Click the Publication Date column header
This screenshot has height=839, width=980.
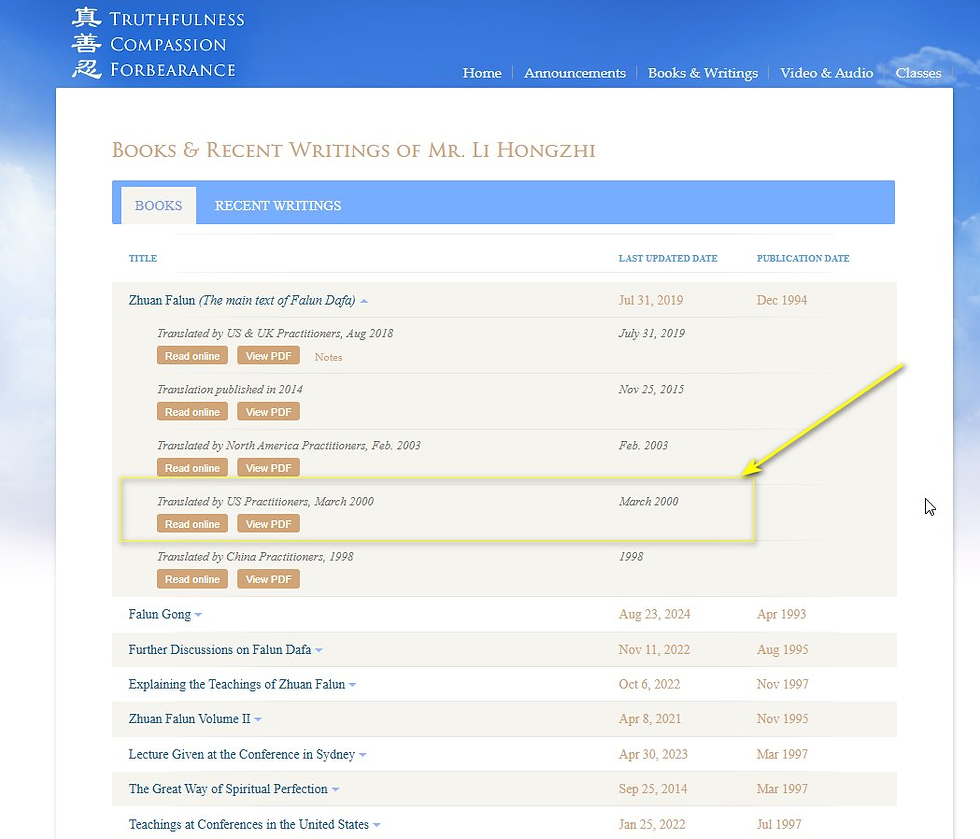[x=802, y=258]
